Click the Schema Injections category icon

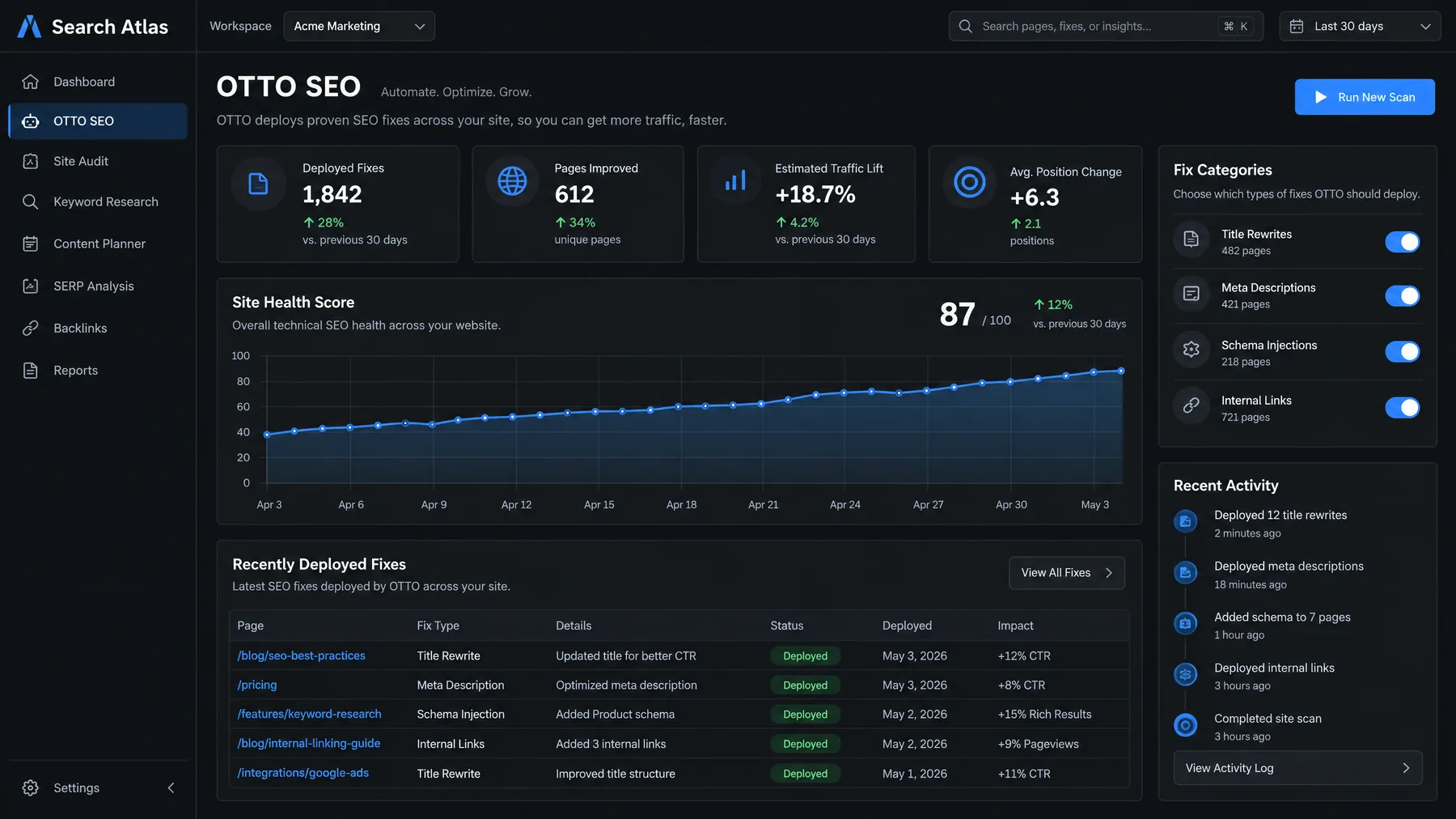[x=1191, y=350]
